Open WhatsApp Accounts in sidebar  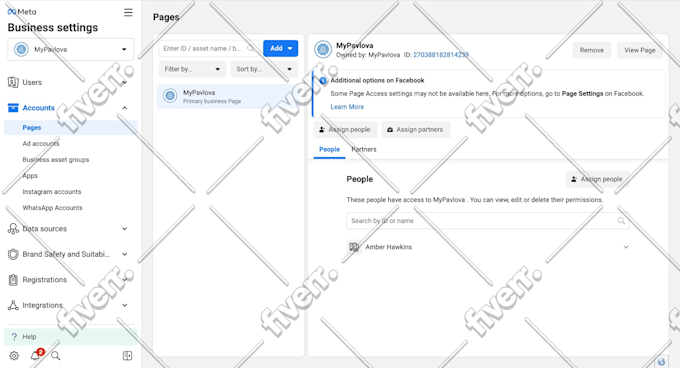[x=52, y=208]
